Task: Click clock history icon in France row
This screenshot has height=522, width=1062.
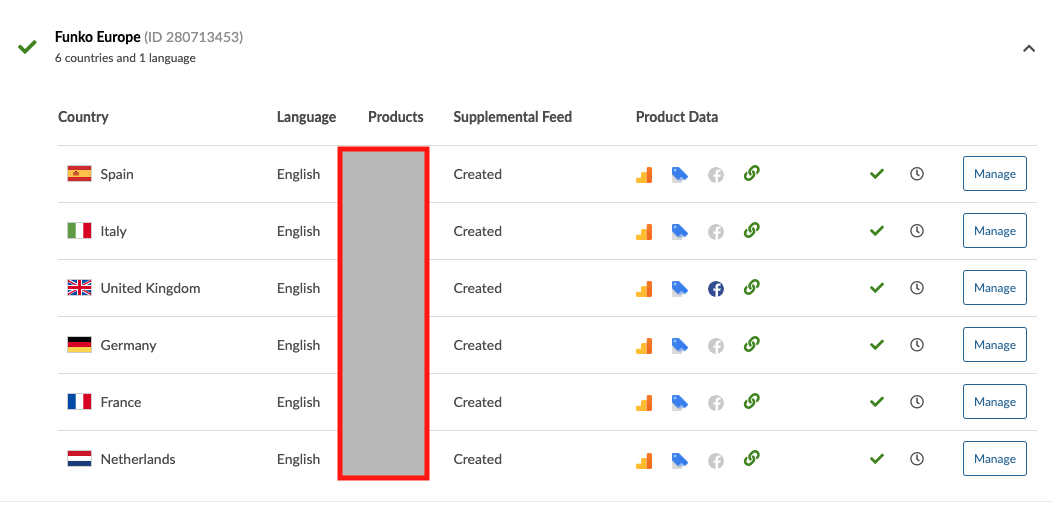Action: 917,402
